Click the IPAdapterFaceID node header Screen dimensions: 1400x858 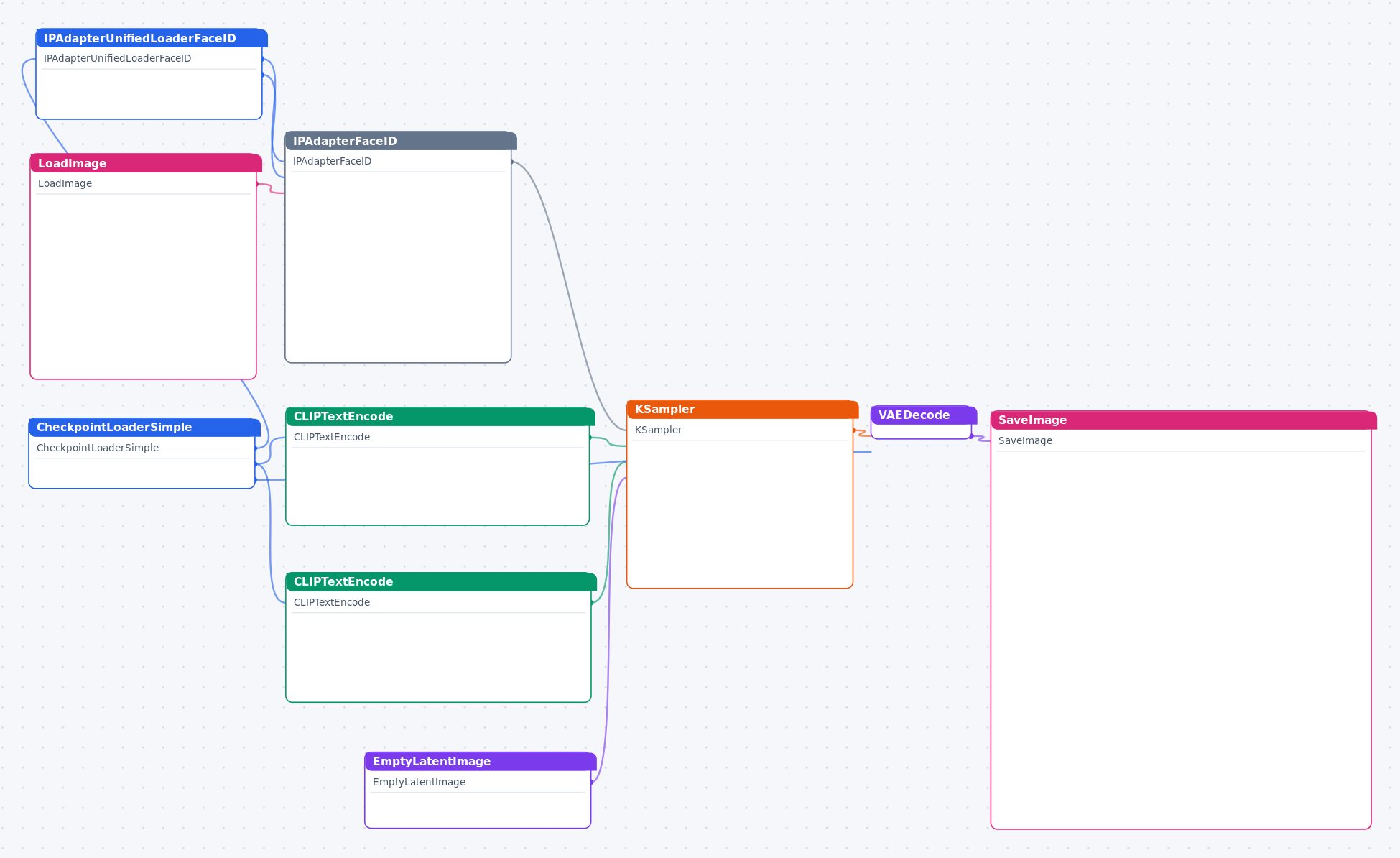pyautogui.click(x=401, y=141)
